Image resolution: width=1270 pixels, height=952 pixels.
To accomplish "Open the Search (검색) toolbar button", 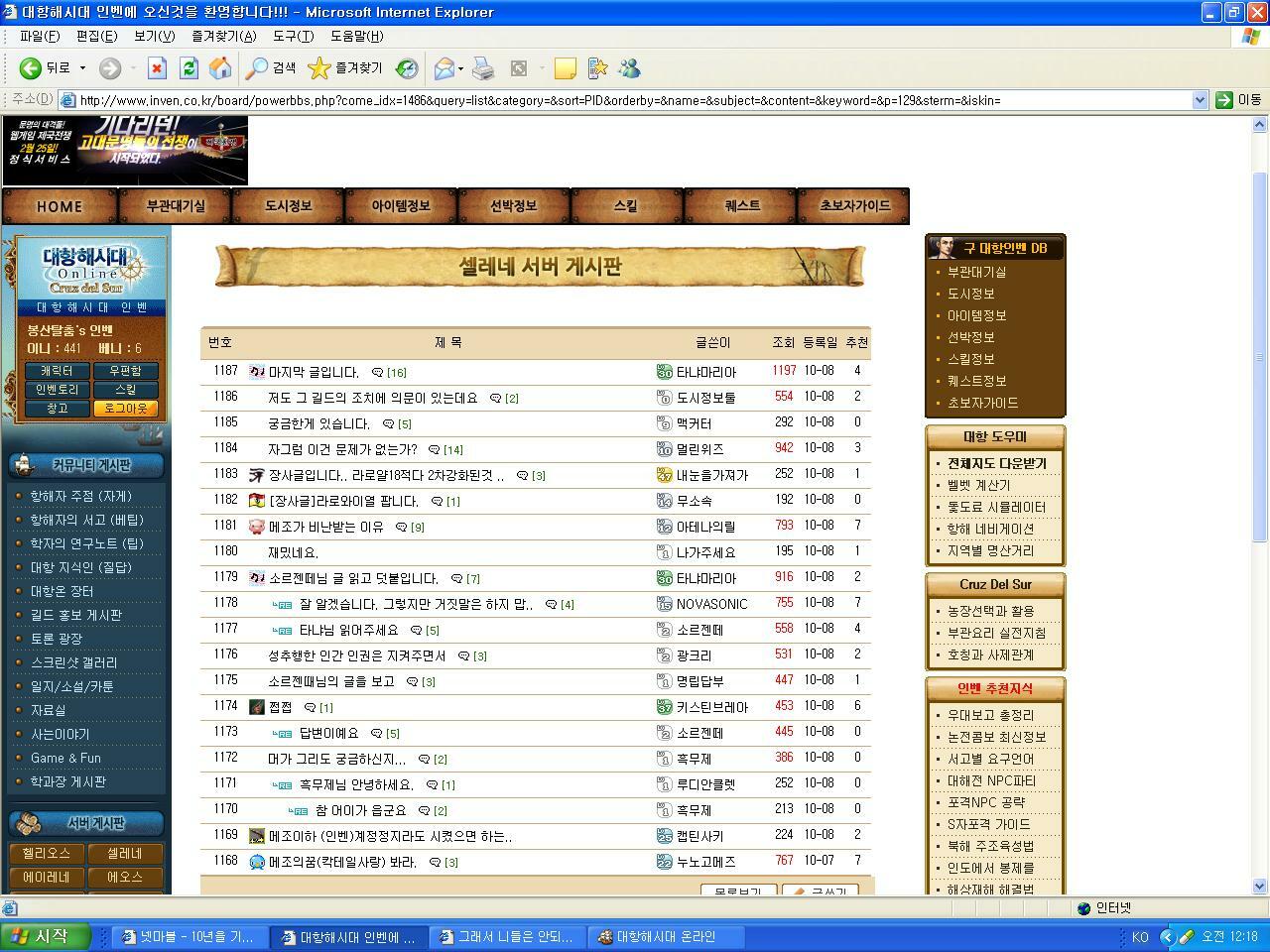I will (272, 68).
